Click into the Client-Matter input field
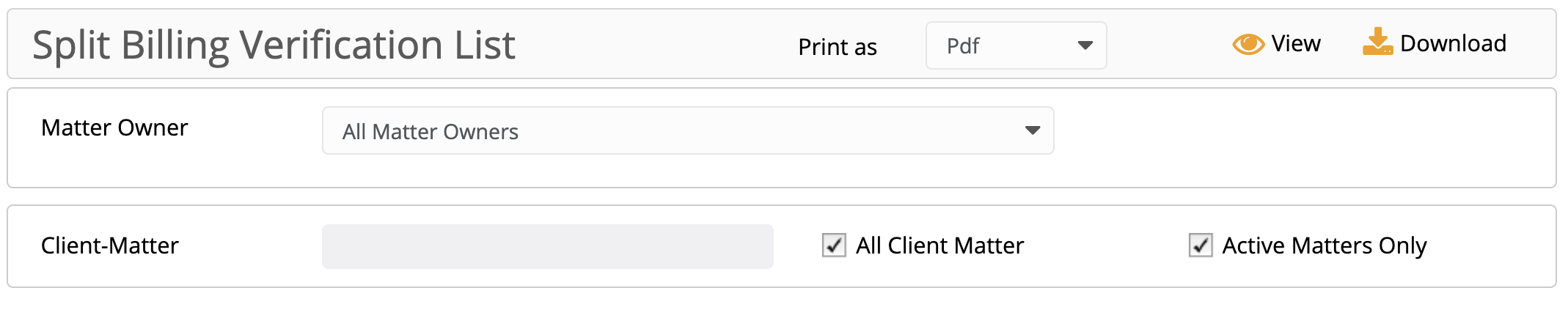This screenshot has width=1568, height=318. click(x=548, y=246)
